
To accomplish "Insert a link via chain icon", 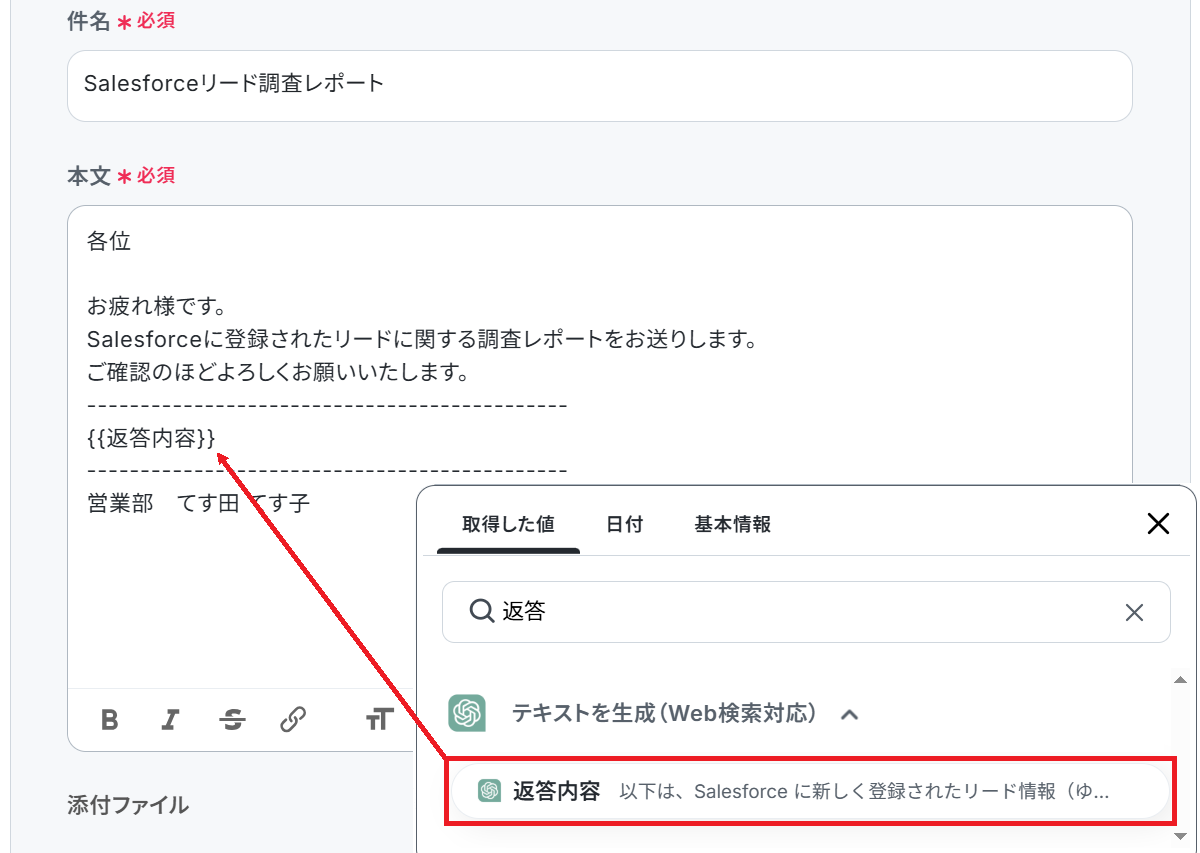I will point(293,719).
